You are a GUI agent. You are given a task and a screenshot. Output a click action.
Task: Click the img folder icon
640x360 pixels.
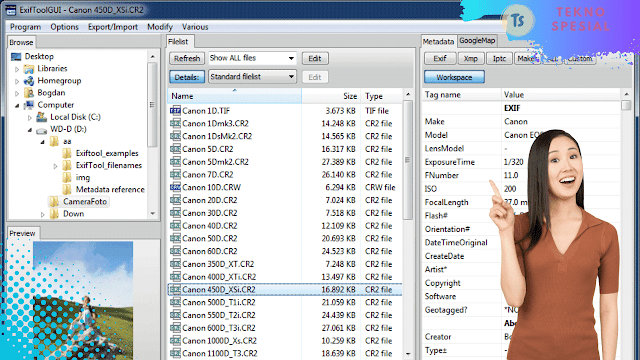[67, 178]
